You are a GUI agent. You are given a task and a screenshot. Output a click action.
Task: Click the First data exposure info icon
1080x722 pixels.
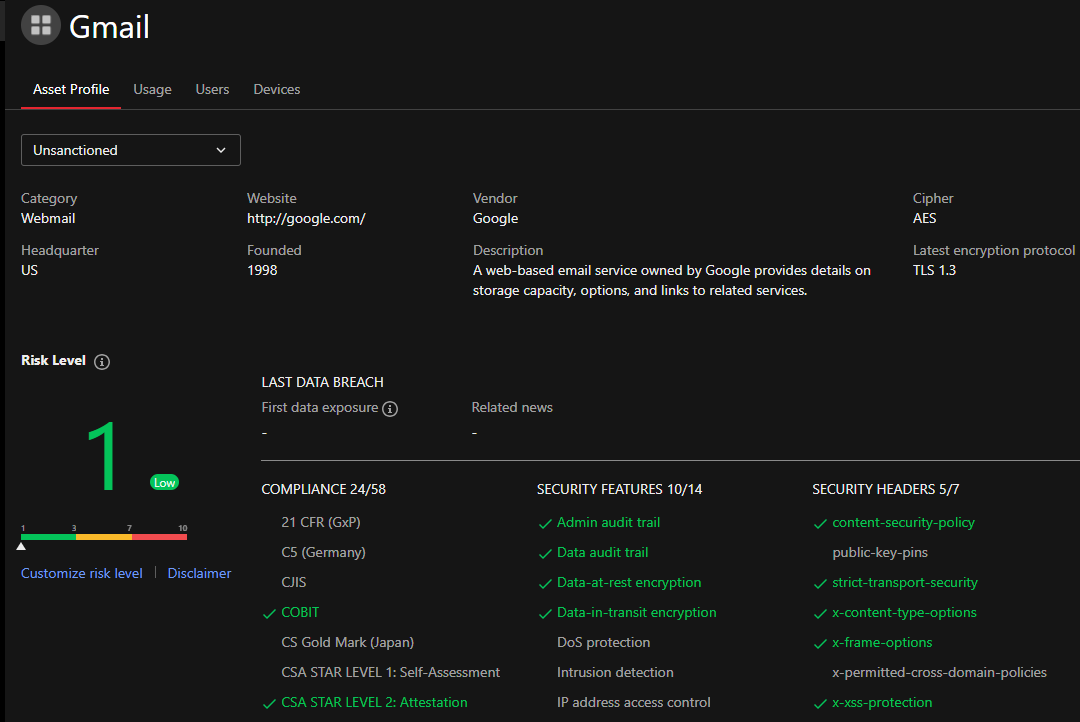click(x=390, y=409)
